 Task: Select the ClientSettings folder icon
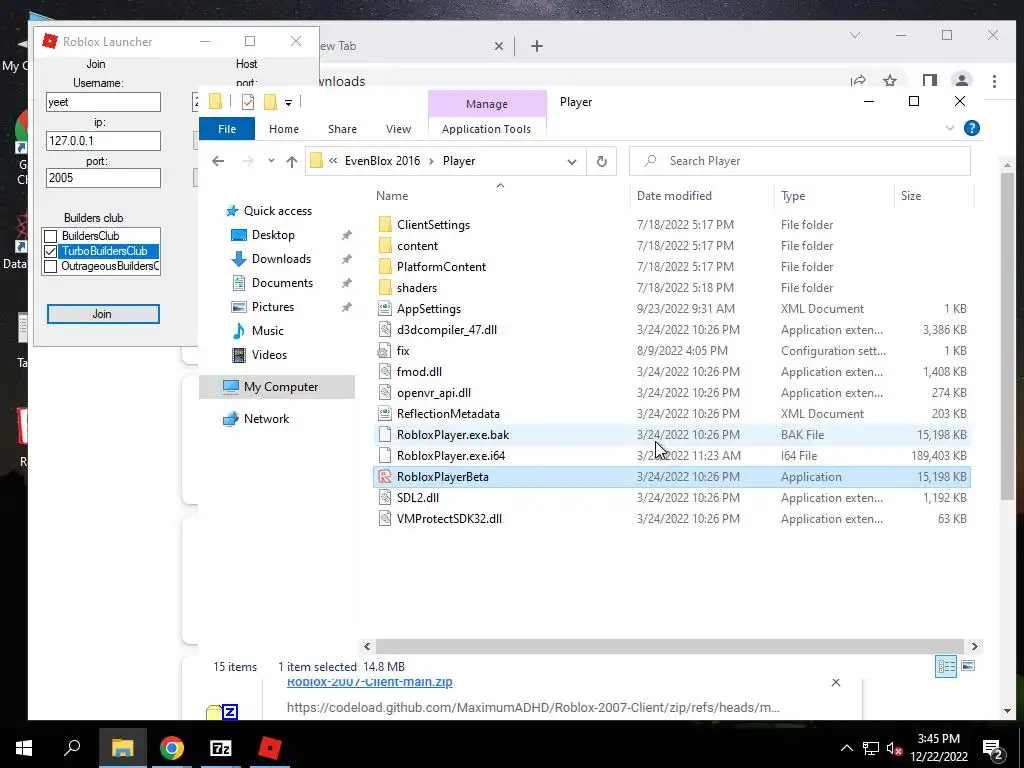point(385,225)
